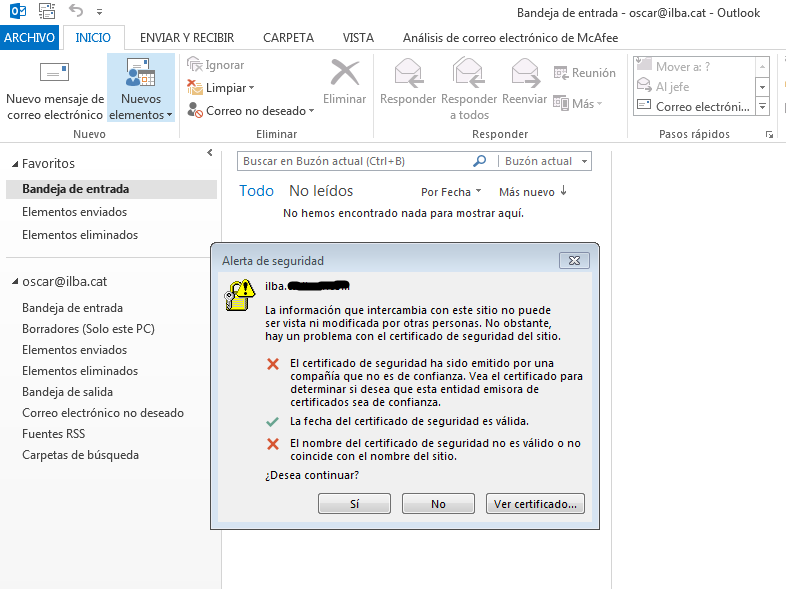Open Bandeja de entrada under oscar@ilba.cat
The width and height of the screenshot is (786, 589).
(x=72, y=308)
